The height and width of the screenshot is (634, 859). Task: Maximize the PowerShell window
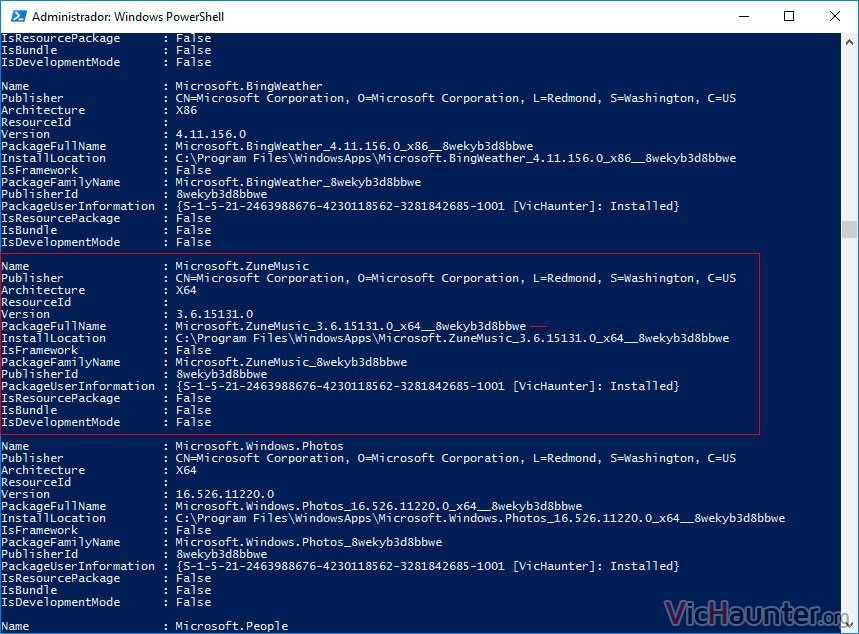(789, 16)
